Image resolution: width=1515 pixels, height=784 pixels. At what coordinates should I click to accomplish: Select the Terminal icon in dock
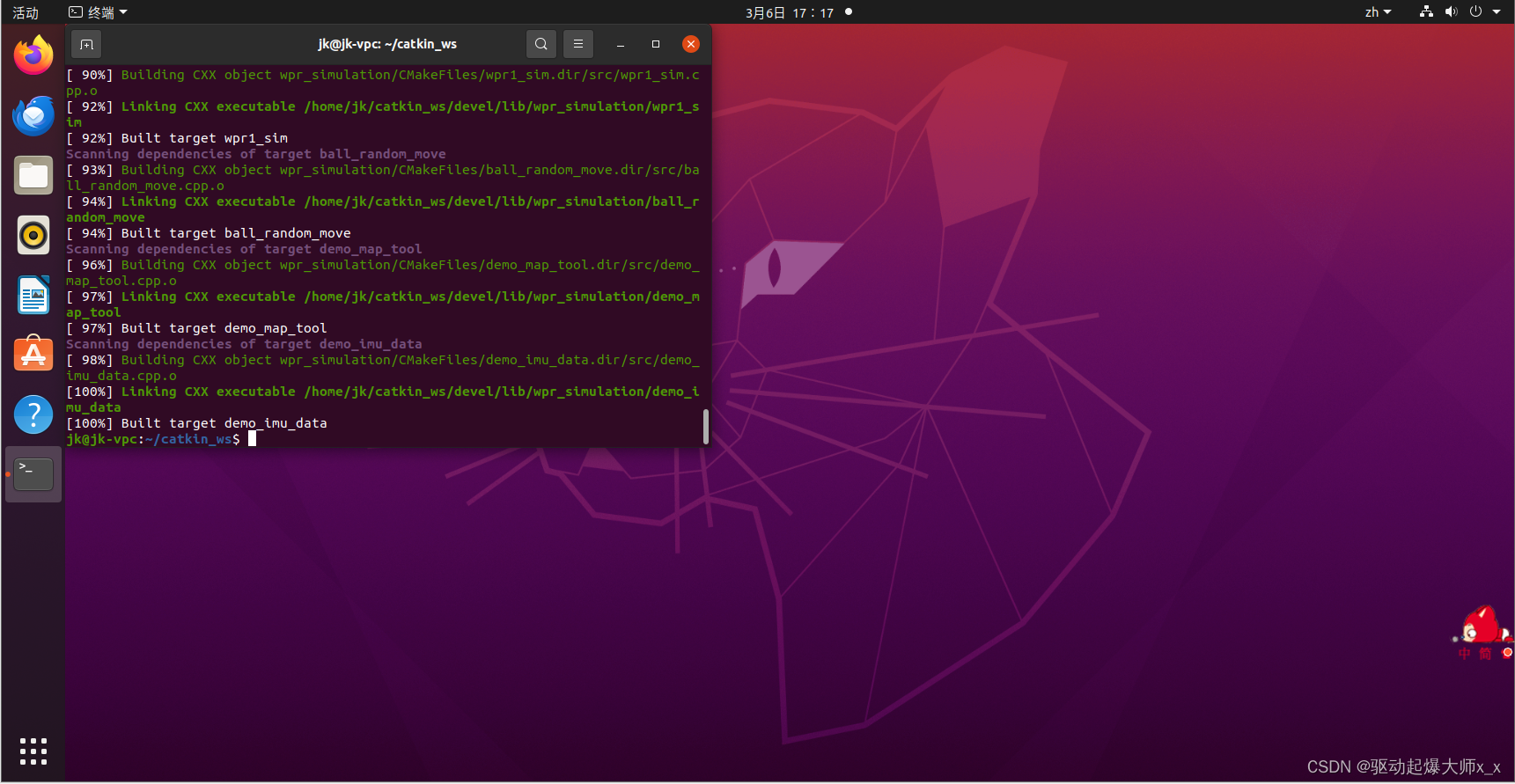coord(33,474)
